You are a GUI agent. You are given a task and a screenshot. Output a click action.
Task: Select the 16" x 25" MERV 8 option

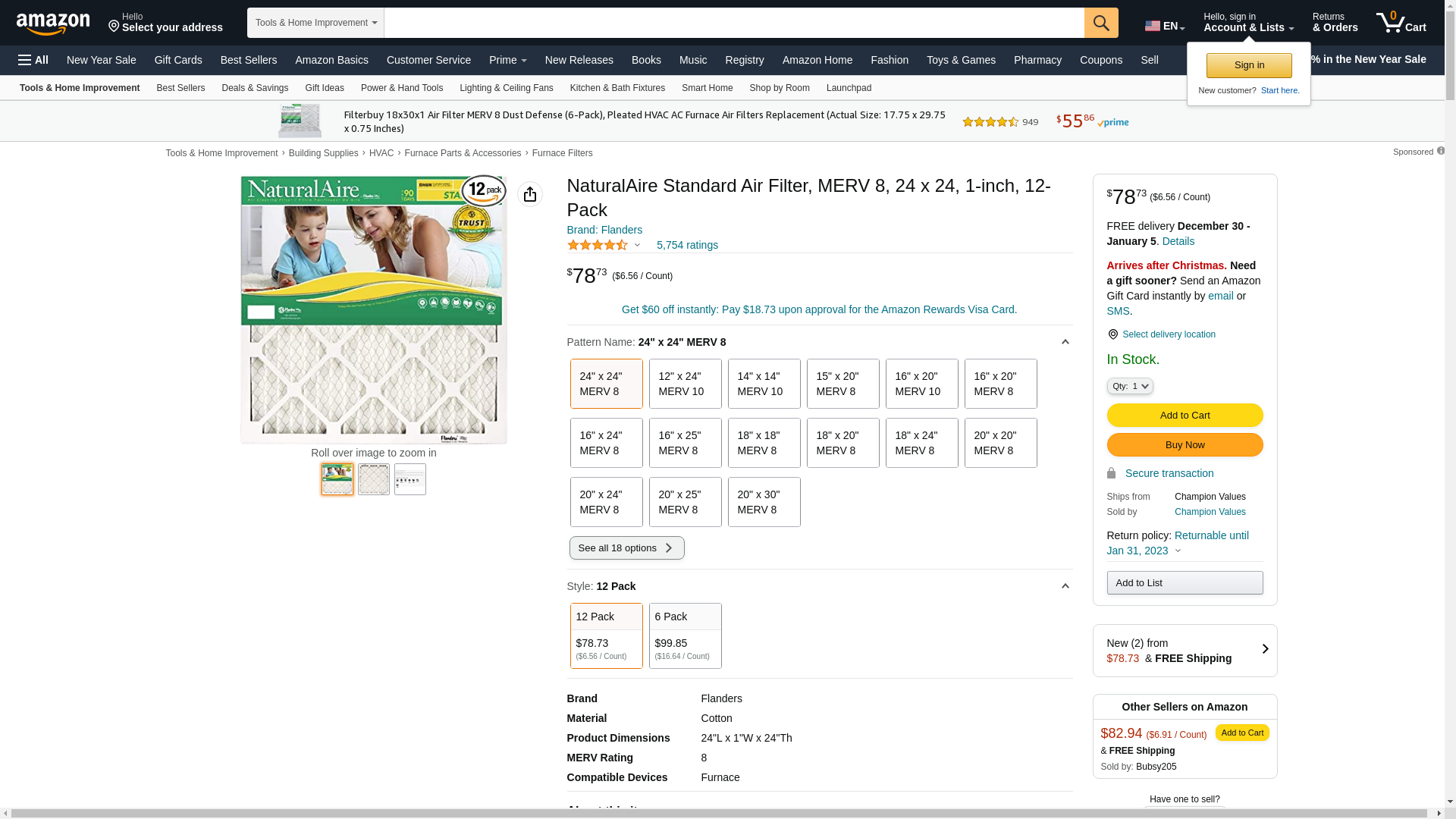(684, 443)
